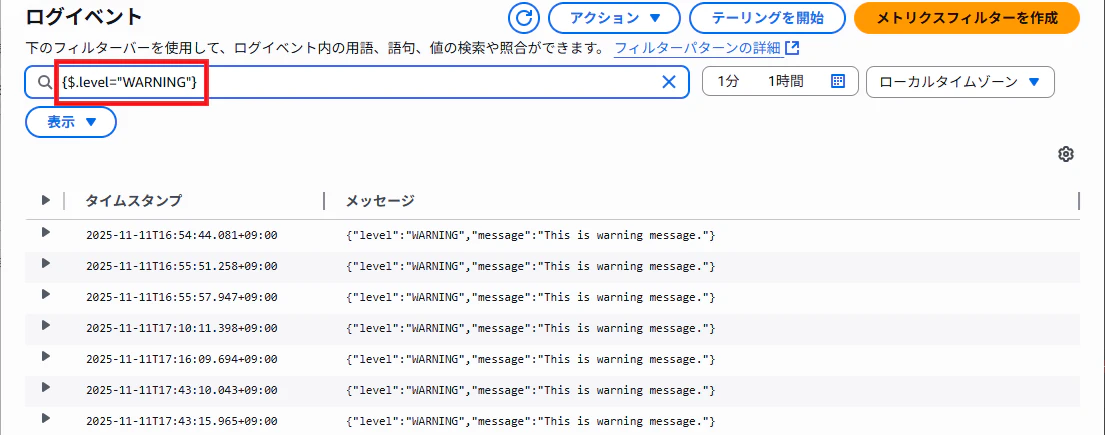This screenshot has width=1105, height=435.
Task: Expand the 17:43:10.043 log row
Action: [46, 387]
